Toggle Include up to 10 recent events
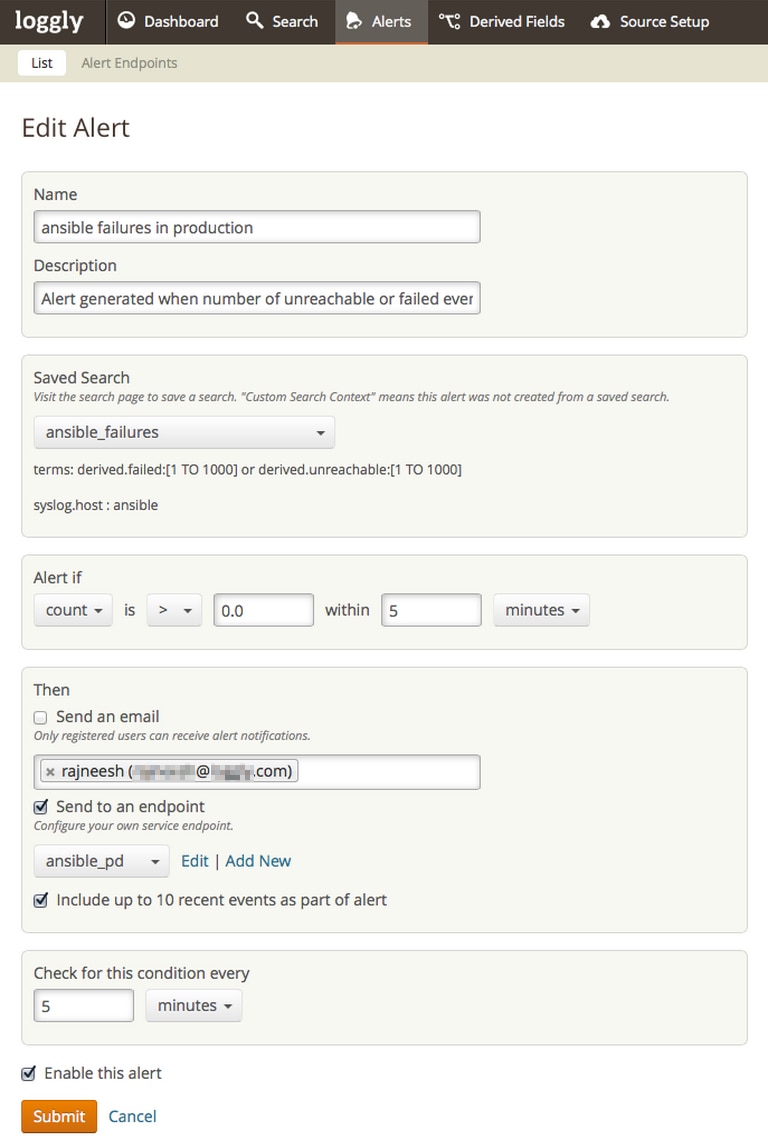 [x=41, y=900]
